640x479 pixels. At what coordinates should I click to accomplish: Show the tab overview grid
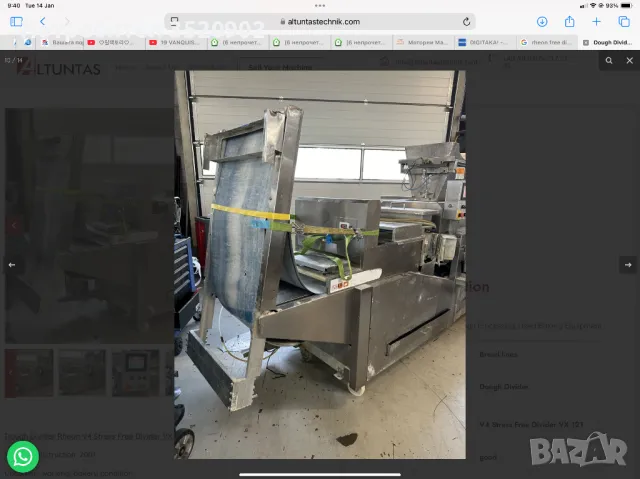[x=622, y=21]
